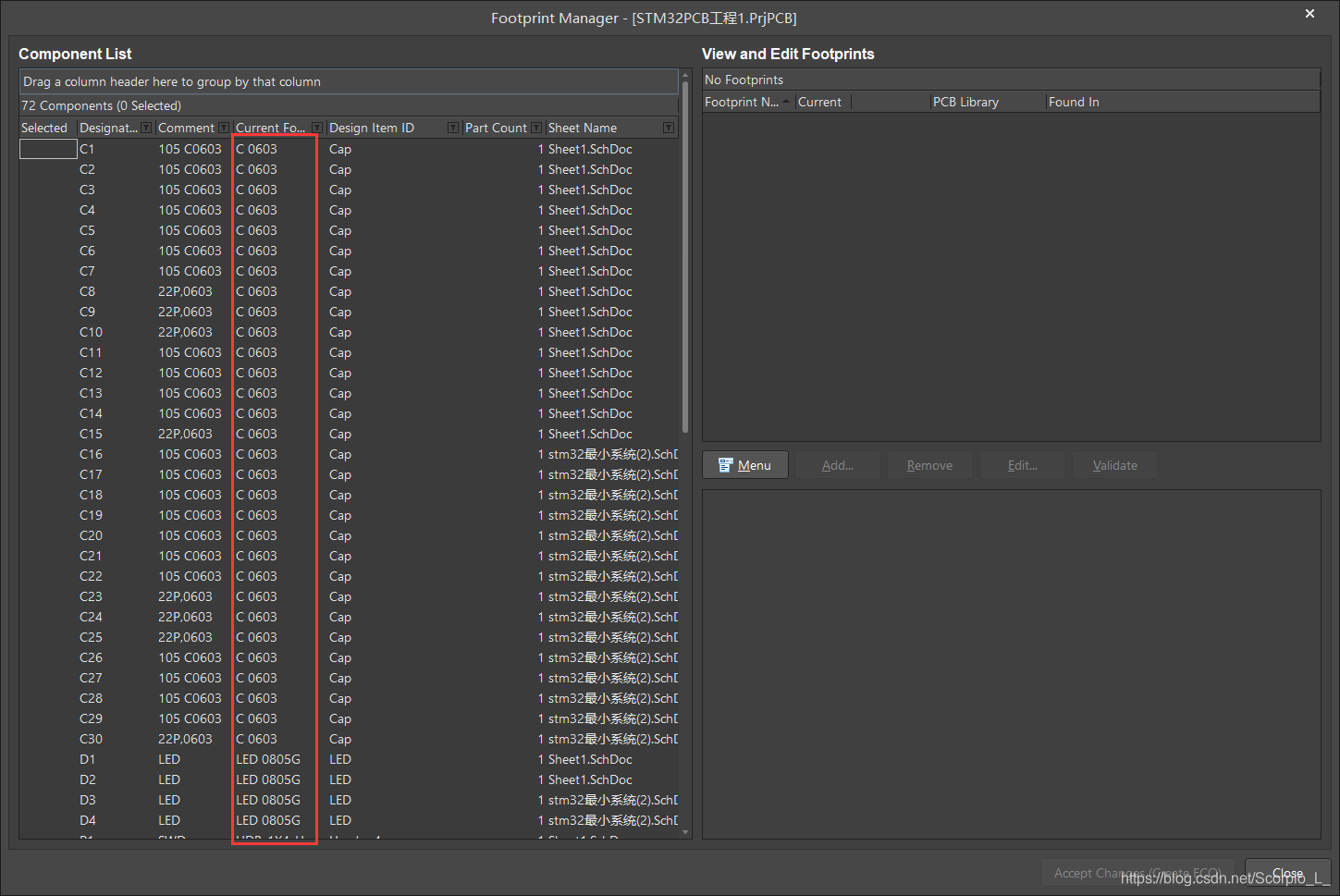Screen dimensions: 1340x896
Task: Click the Close button at bottom right
Action: pos(1287,874)
